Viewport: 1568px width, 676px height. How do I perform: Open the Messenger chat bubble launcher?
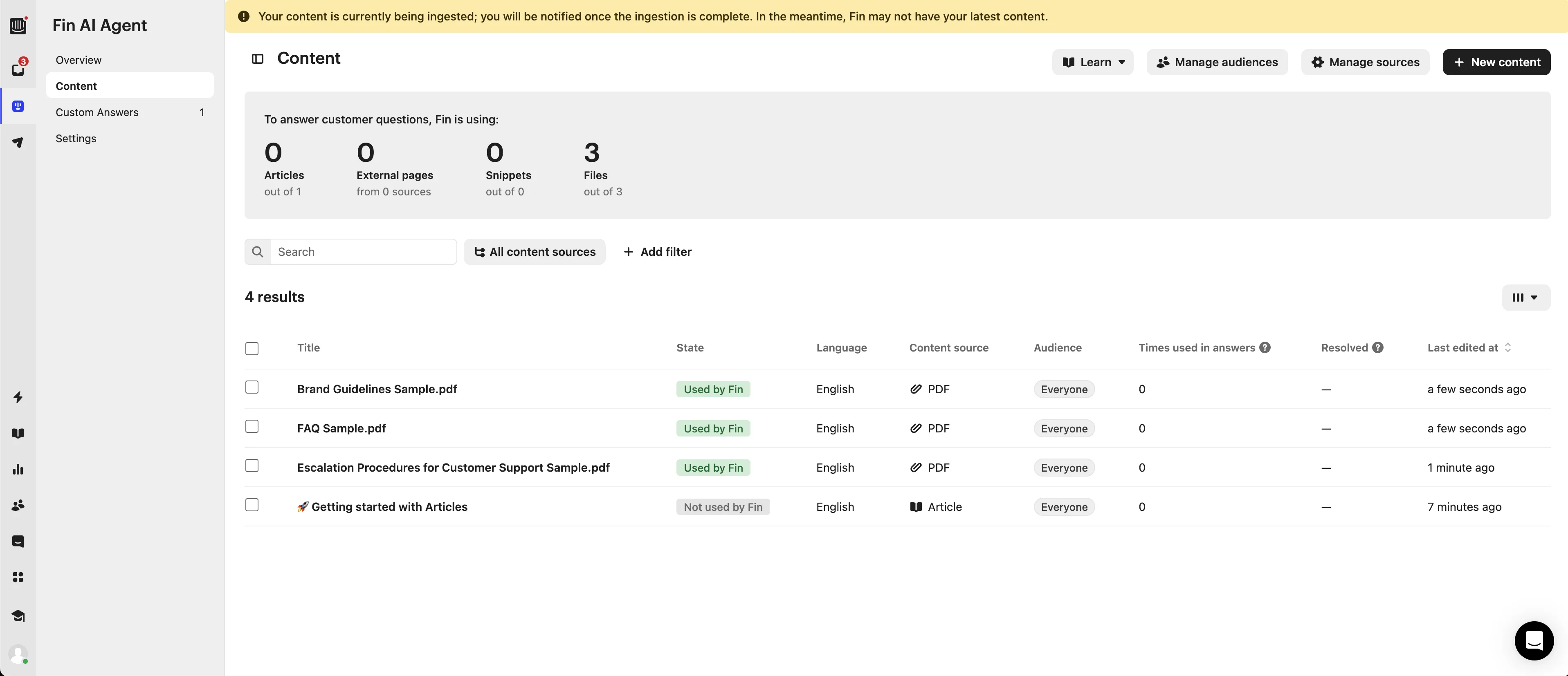point(1533,640)
